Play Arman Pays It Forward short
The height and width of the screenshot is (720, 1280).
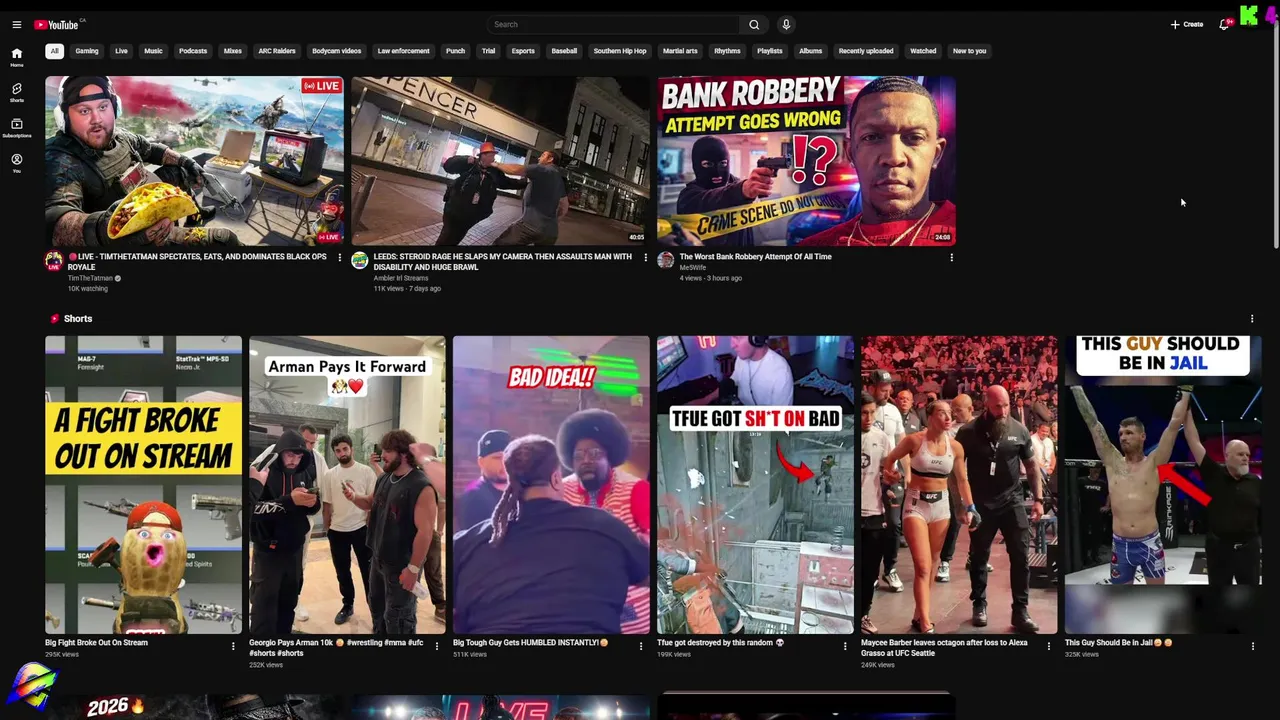(347, 485)
